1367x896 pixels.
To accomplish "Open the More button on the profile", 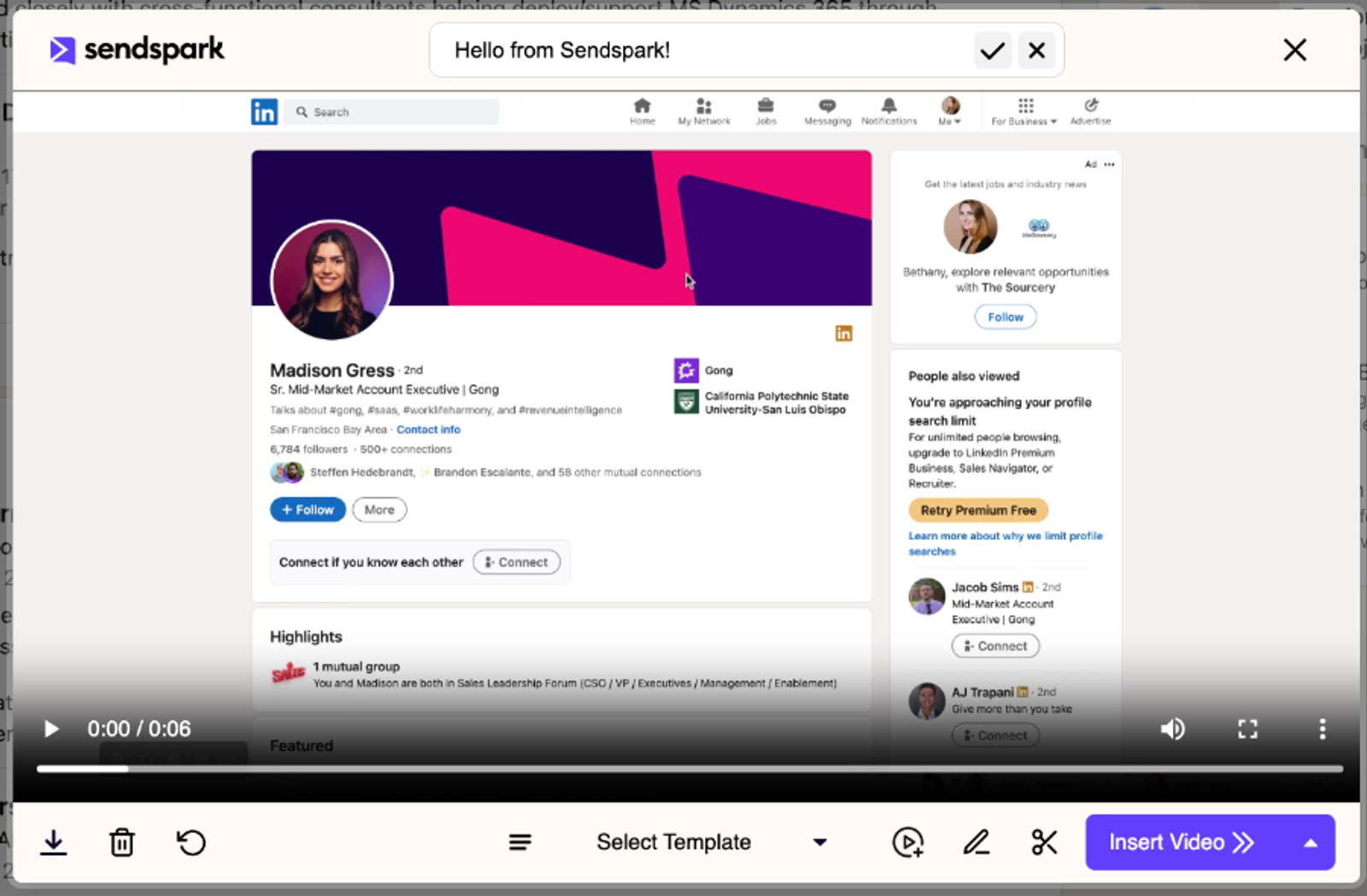I will (379, 510).
